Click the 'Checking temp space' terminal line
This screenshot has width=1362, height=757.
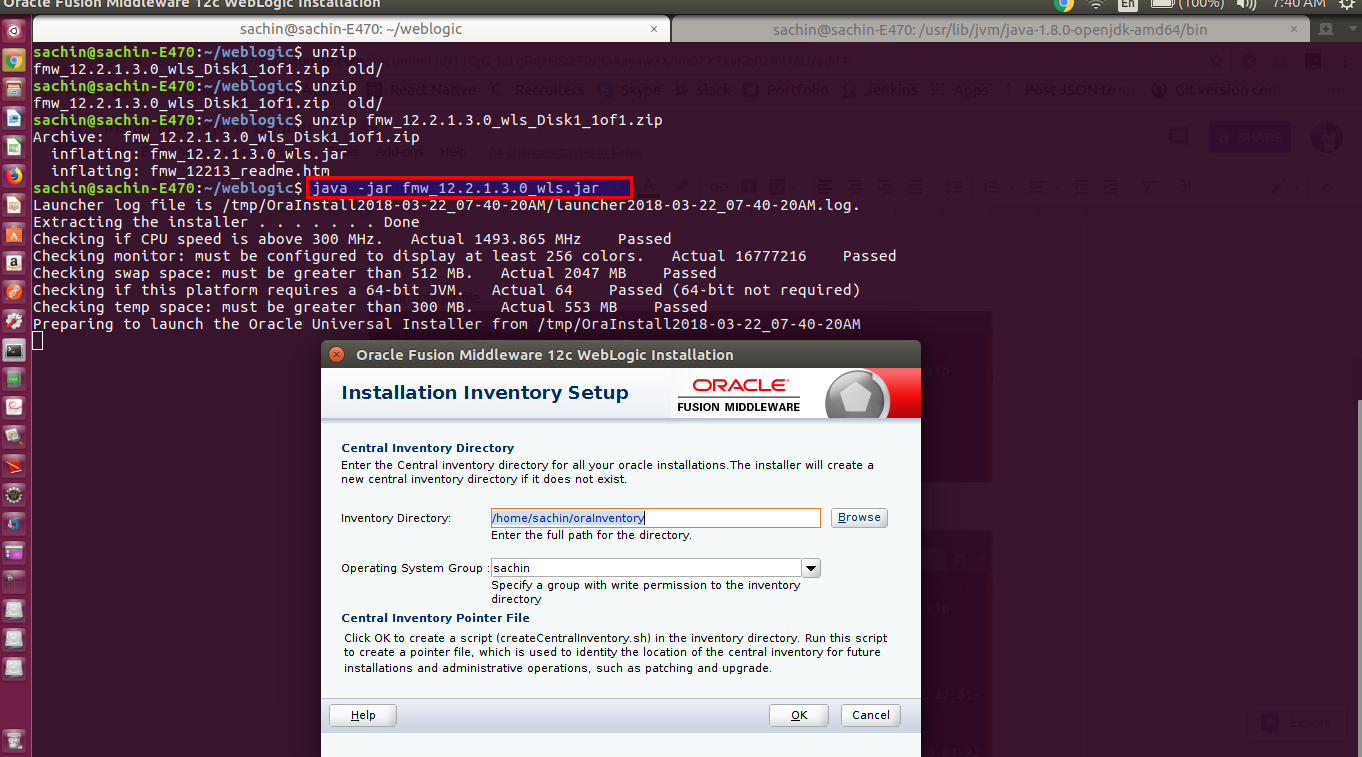tap(370, 307)
